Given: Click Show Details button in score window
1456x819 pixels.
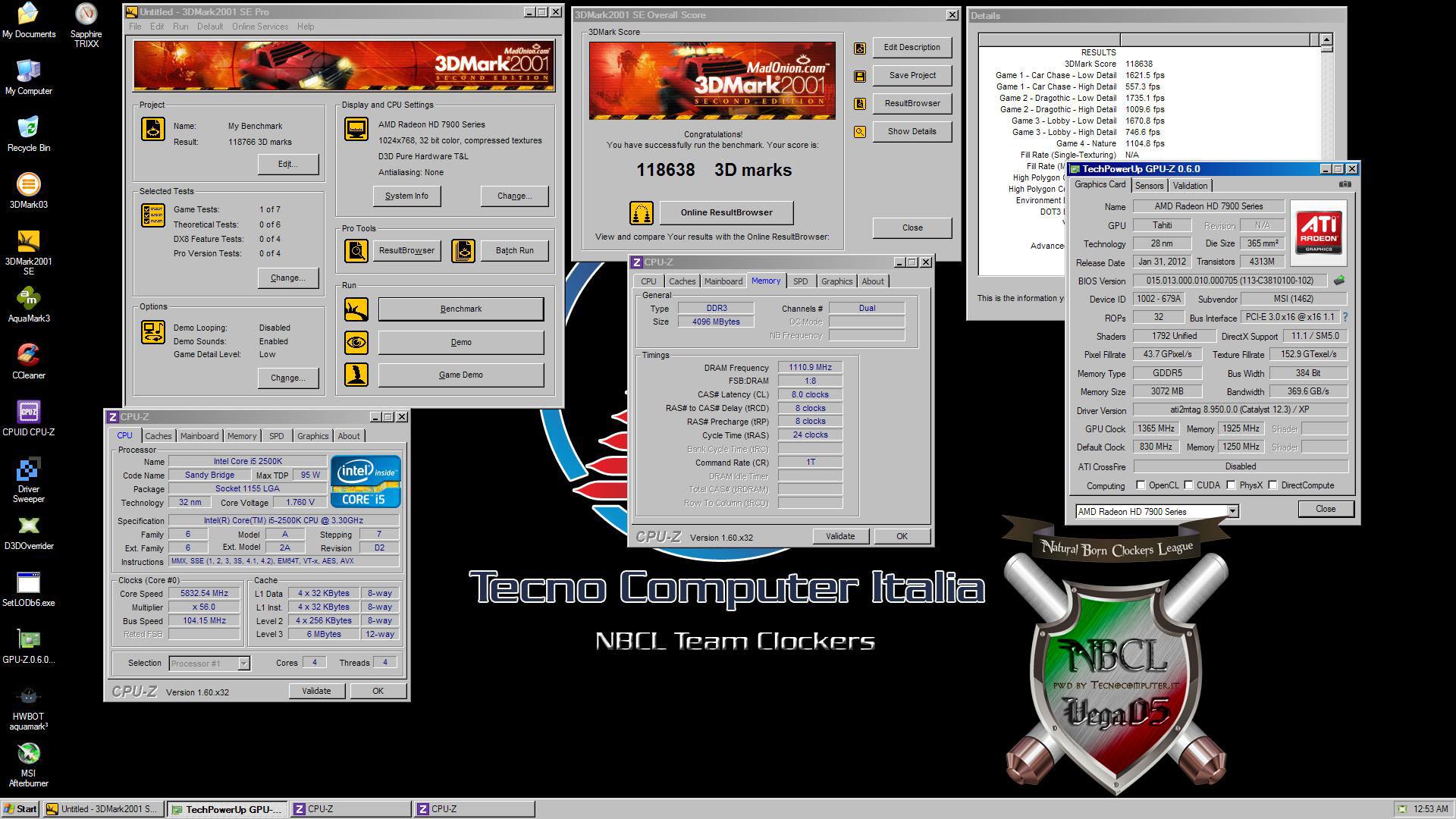Looking at the screenshot, I should (x=912, y=131).
